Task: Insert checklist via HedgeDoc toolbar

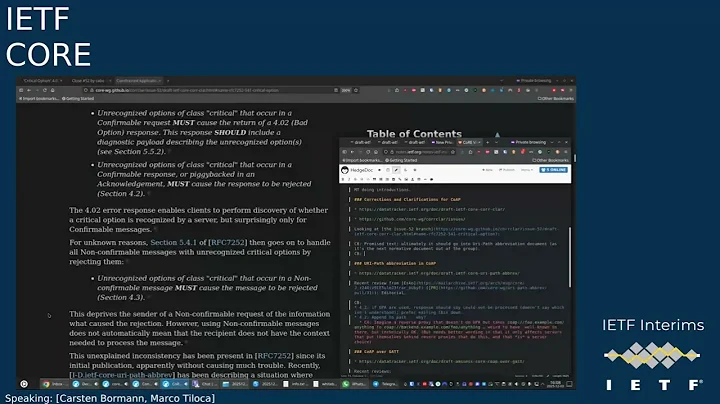Action: click(x=394, y=179)
